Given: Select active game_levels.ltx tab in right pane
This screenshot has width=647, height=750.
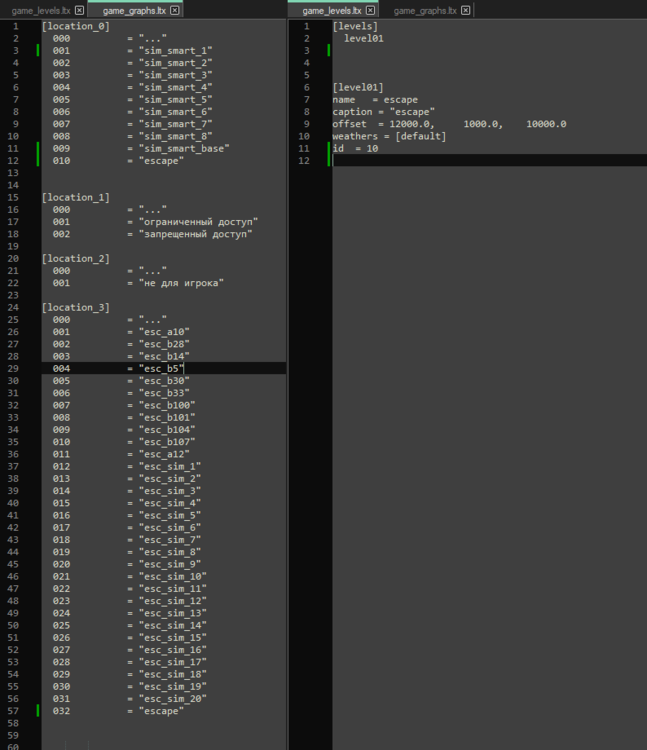Looking at the screenshot, I should tap(330, 10).
